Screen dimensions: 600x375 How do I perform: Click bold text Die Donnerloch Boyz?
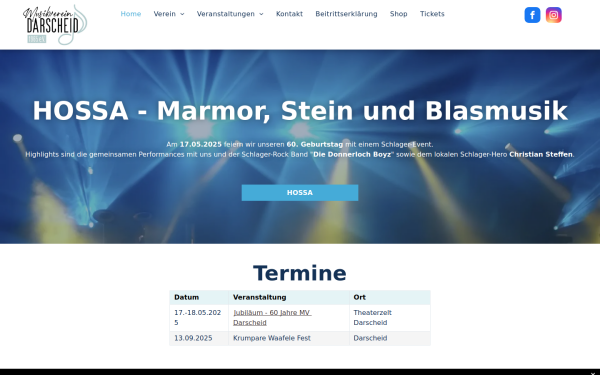coord(352,155)
